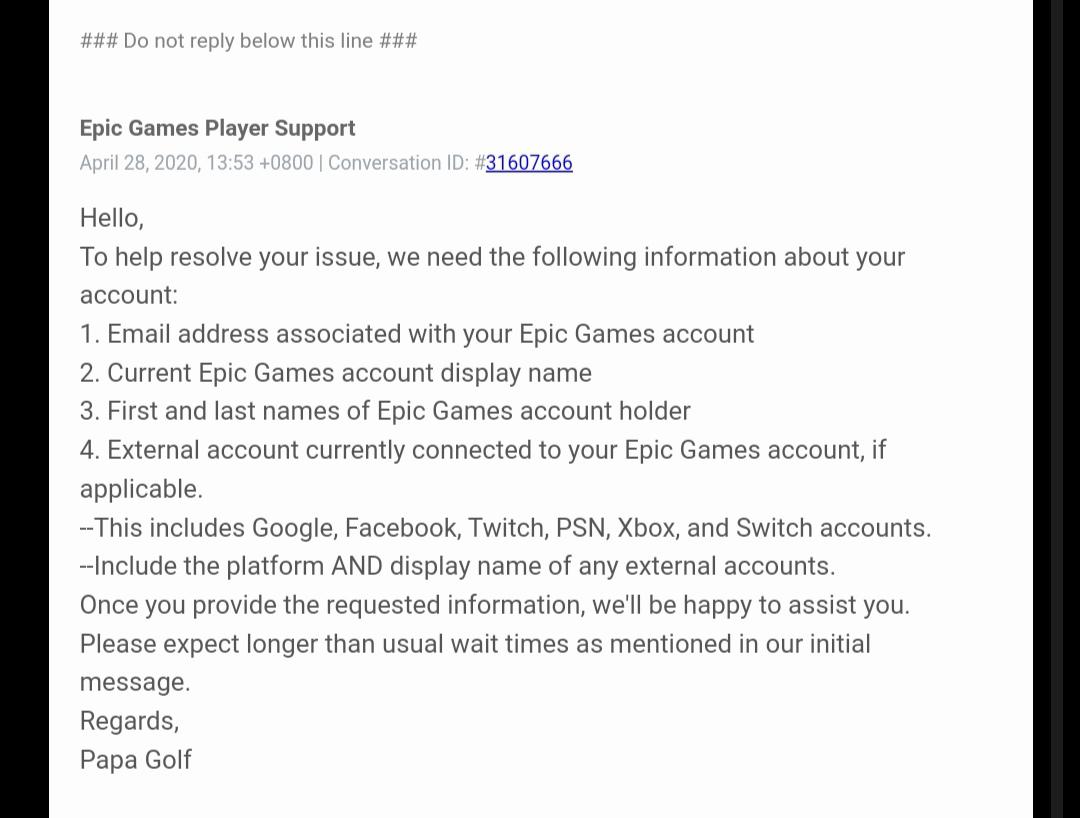Image resolution: width=1080 pixels, height=818 pixels.
Task: Click list item 4 about external account
Action: point(483,450)
